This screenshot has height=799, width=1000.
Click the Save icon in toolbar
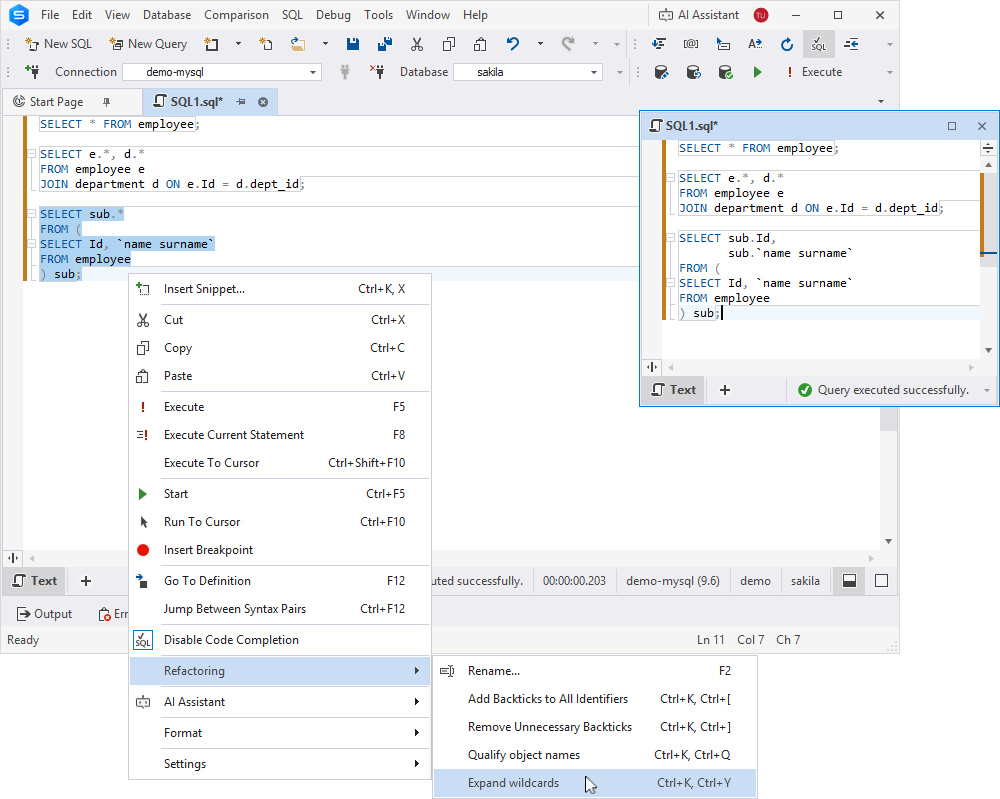coord(353,44)
